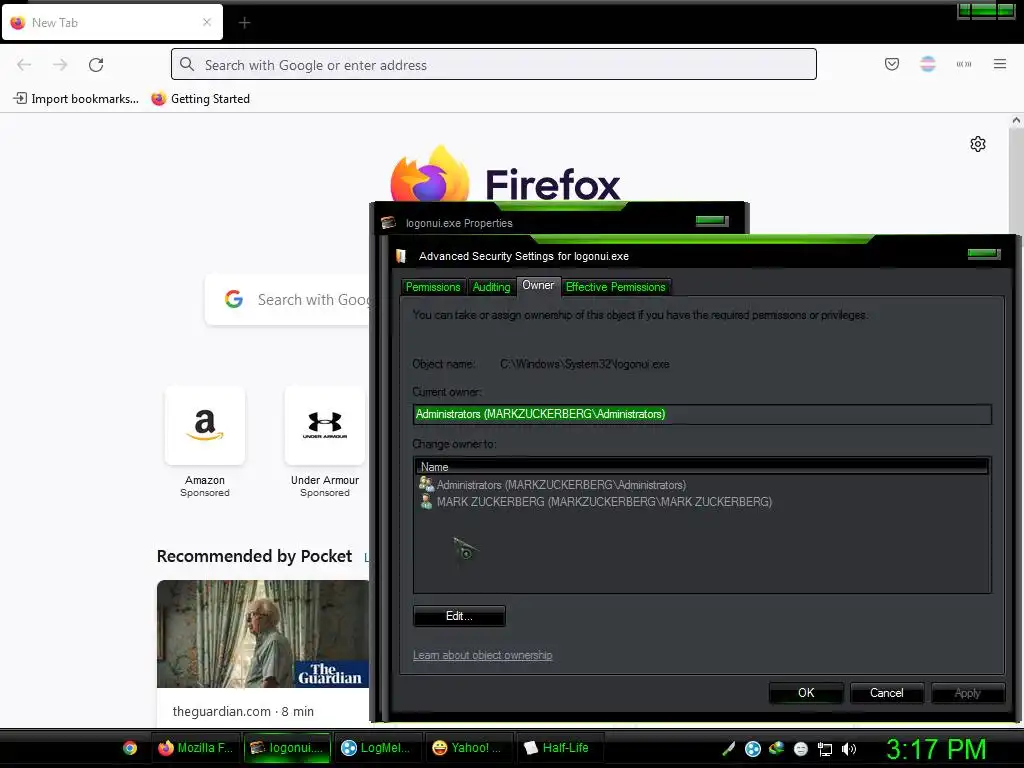Image resolution: width=1024 pixels, height=768 pixels.
Task: Confirm with the OK button
Action: (806, 693)
